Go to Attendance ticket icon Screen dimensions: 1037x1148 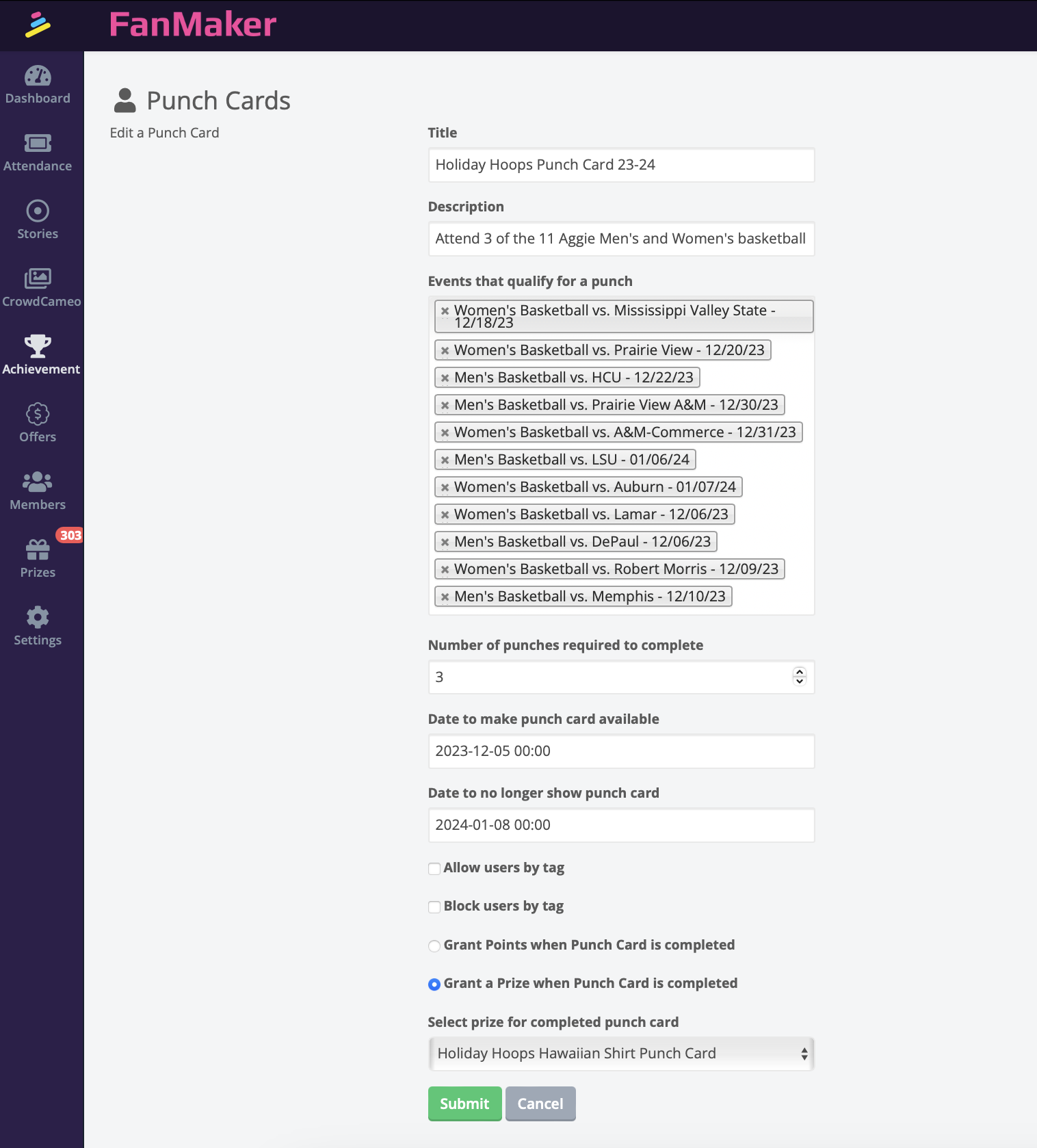tap(38, 144)
